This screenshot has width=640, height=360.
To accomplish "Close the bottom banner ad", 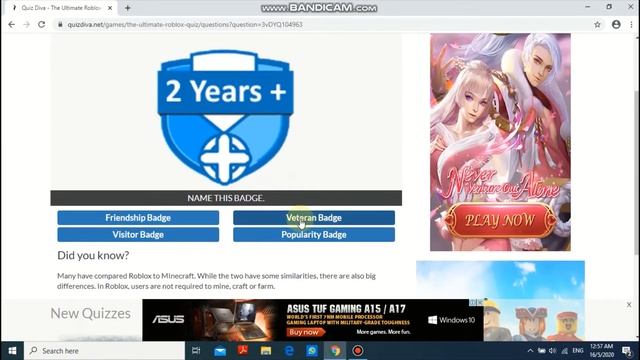I will [x=629, y=304].
